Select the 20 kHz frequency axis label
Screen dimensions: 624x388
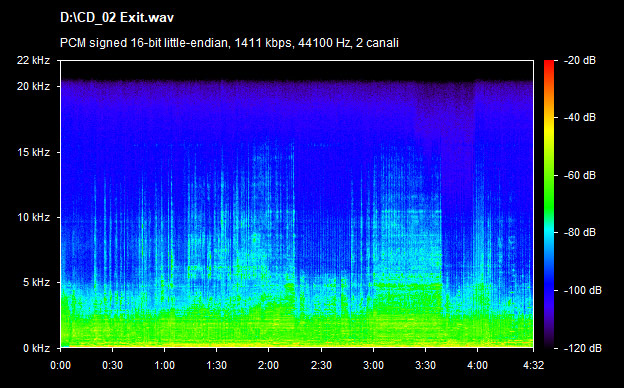coord(33,86)
